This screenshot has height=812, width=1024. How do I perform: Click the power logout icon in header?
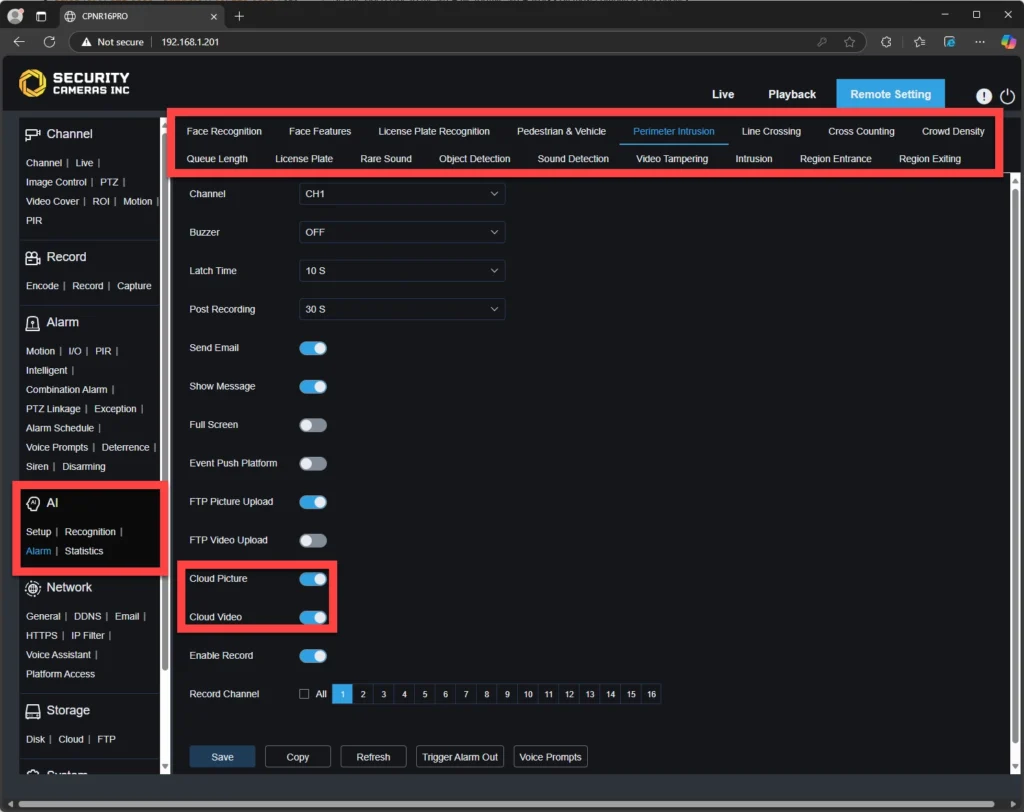click(1007, 96)
